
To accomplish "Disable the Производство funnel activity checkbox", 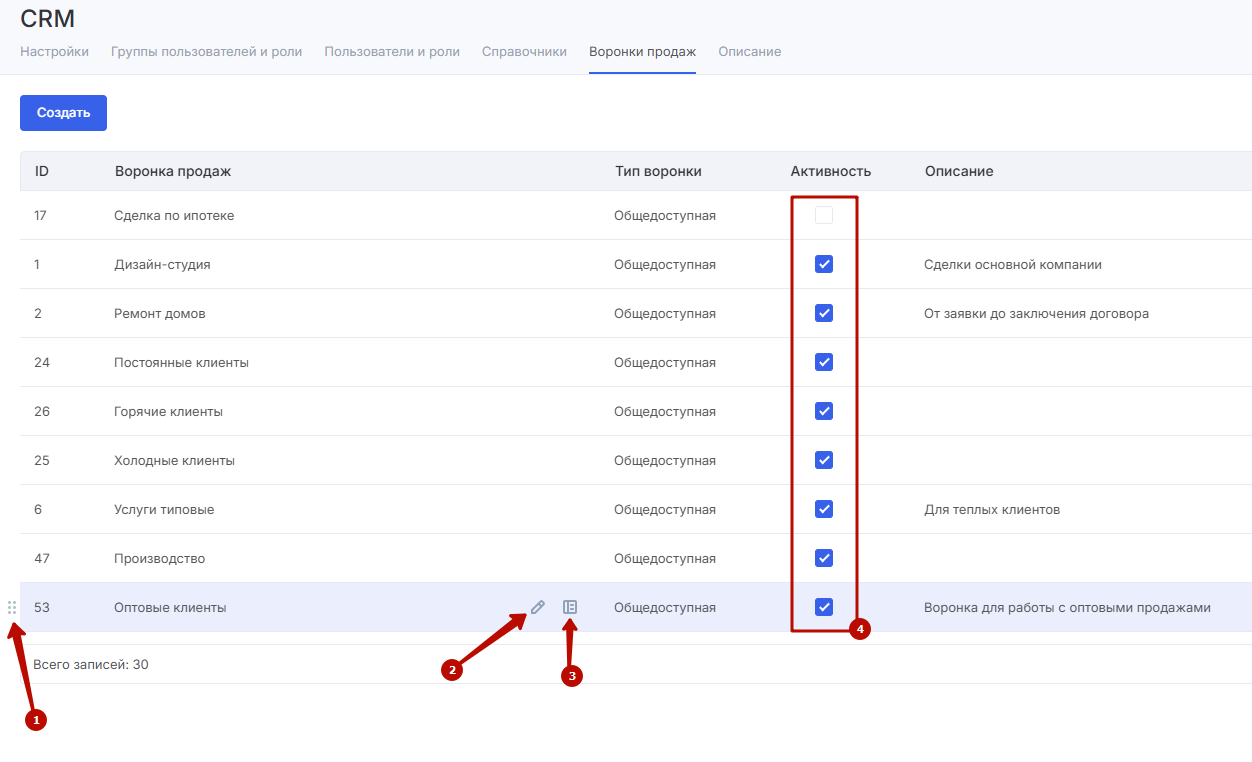I will [x=824, y=558].
